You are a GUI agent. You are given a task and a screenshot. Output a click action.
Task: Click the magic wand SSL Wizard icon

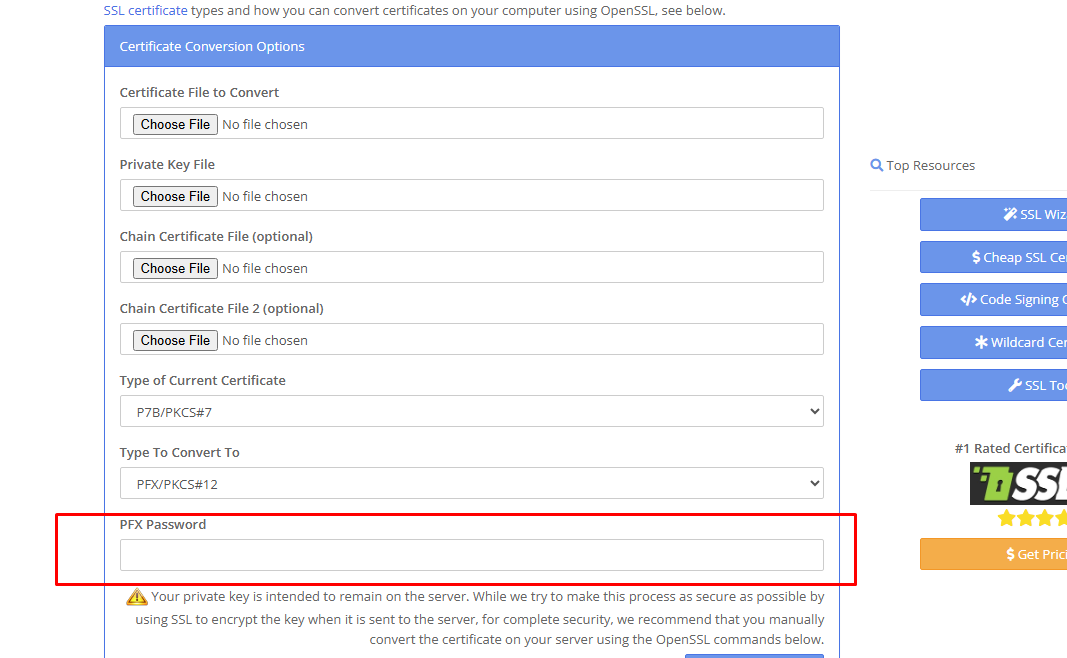(x=1010, y=214)
